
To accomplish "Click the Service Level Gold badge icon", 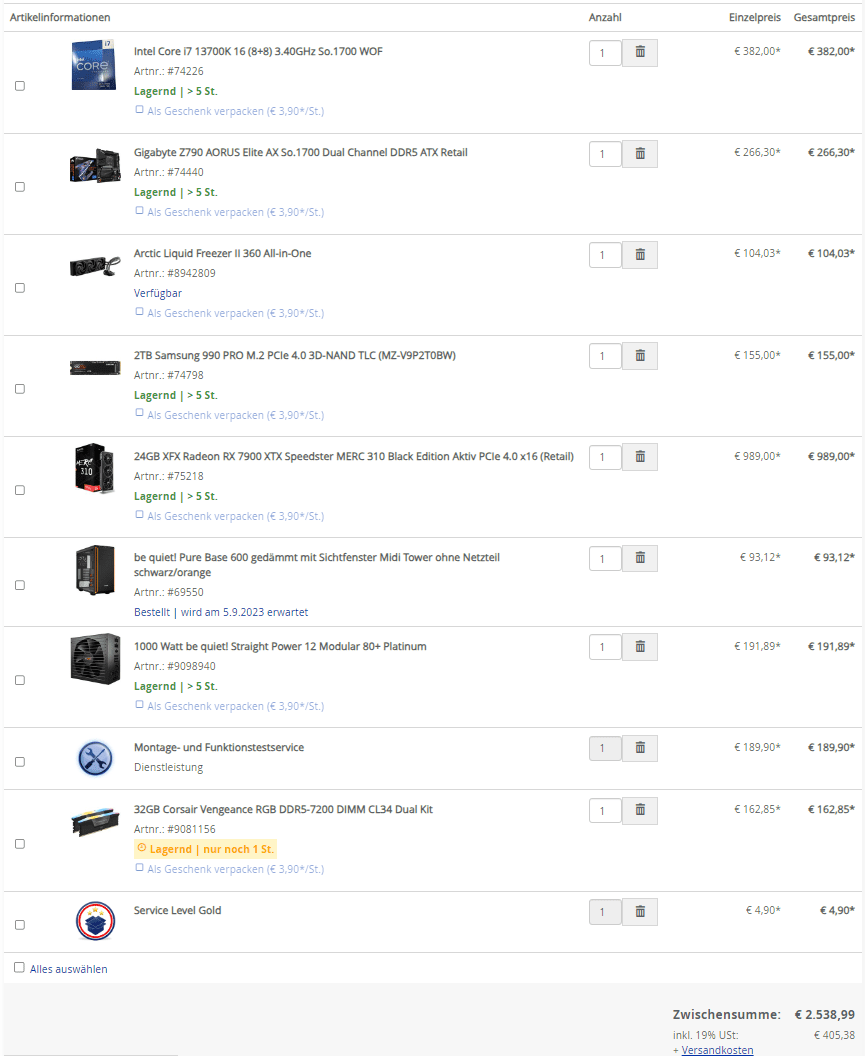I will coord(95,921).
